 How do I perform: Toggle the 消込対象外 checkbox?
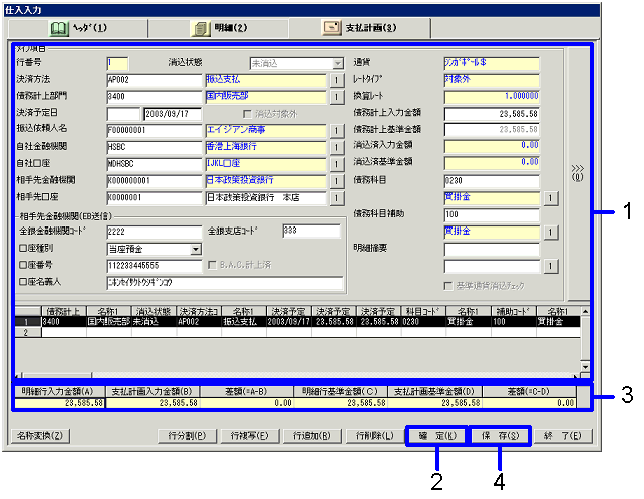click(x=247, y=114)
